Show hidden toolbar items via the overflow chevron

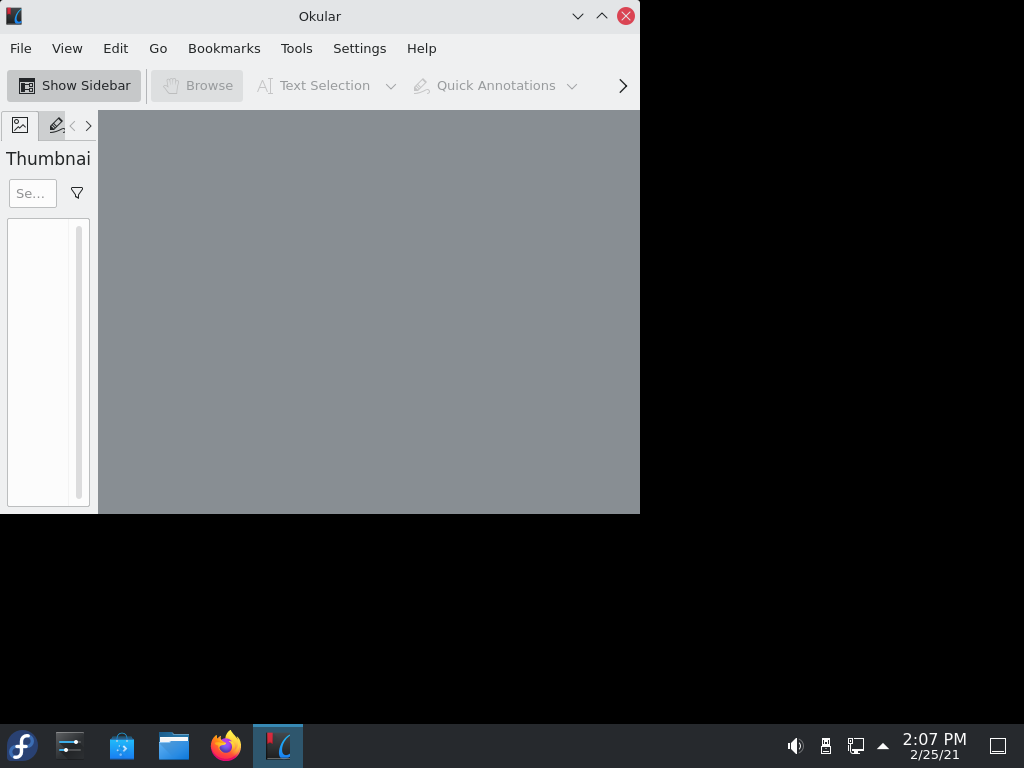click(x=622, y=86)
